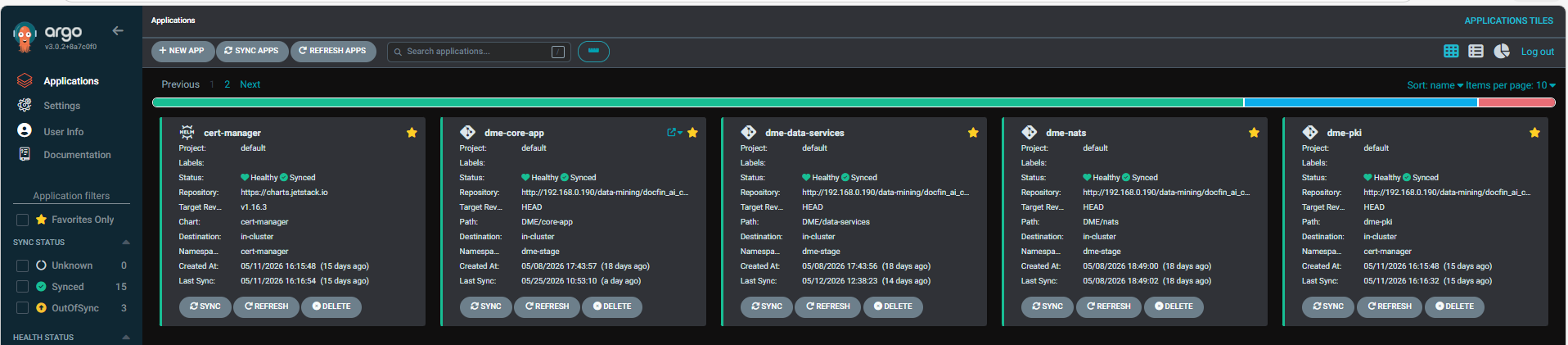Click the slash shortcut hint in search
The width and height of the screenshot is (1568, 345).
pos(558,52)
